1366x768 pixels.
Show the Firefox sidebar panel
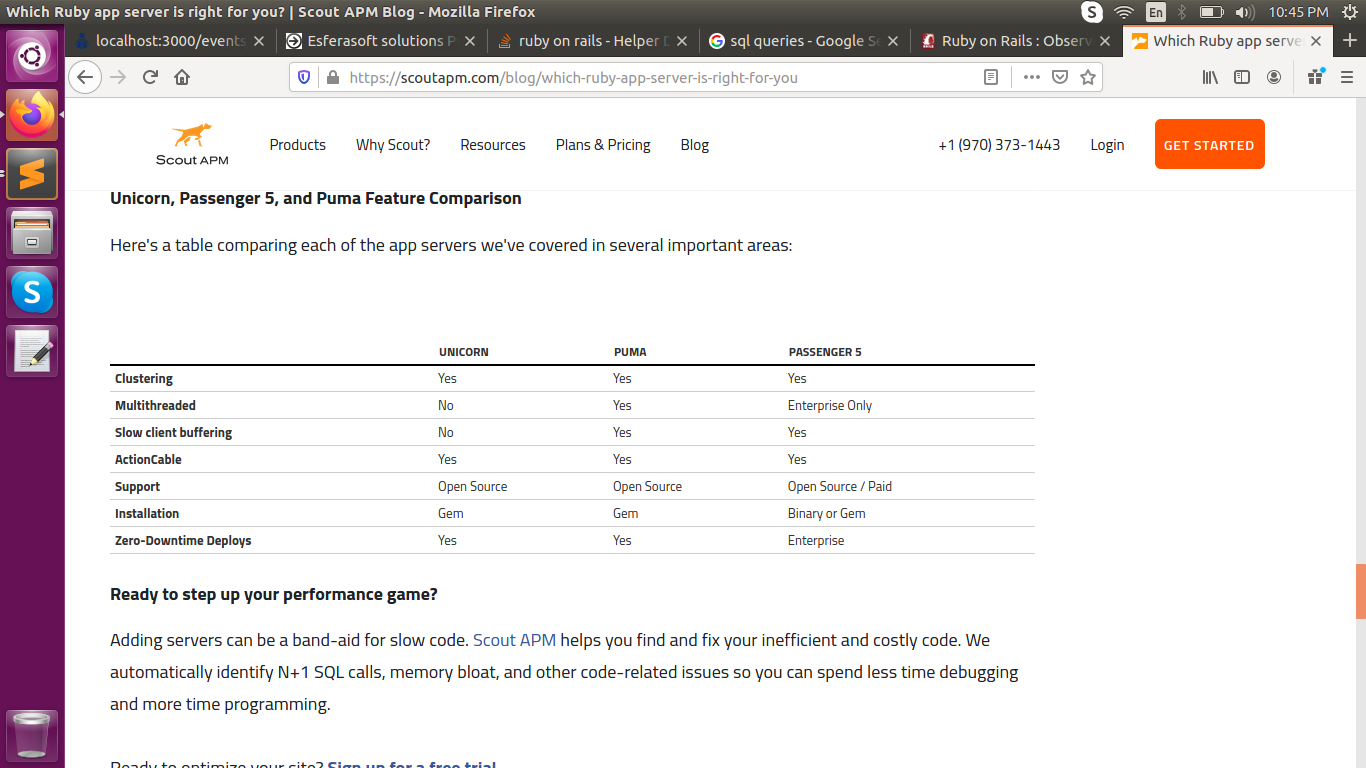pyautogui.click(x=1242, y=77)
